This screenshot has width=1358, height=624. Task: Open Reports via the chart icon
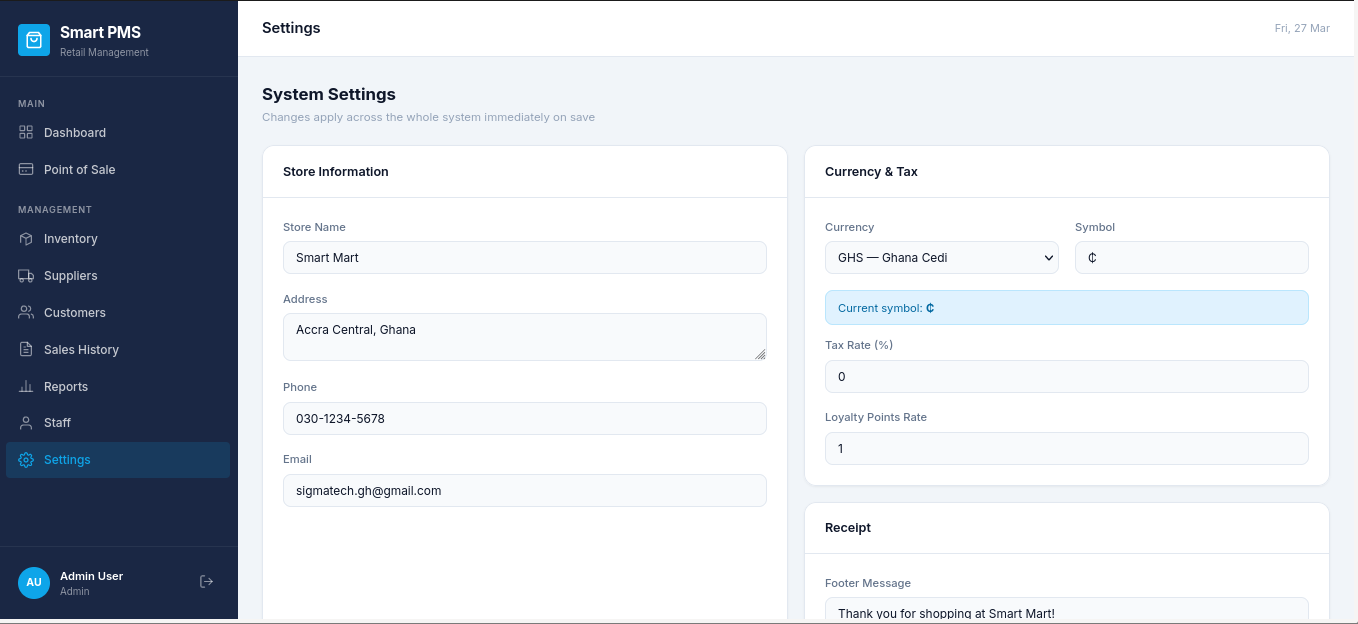tap(25, 386)
